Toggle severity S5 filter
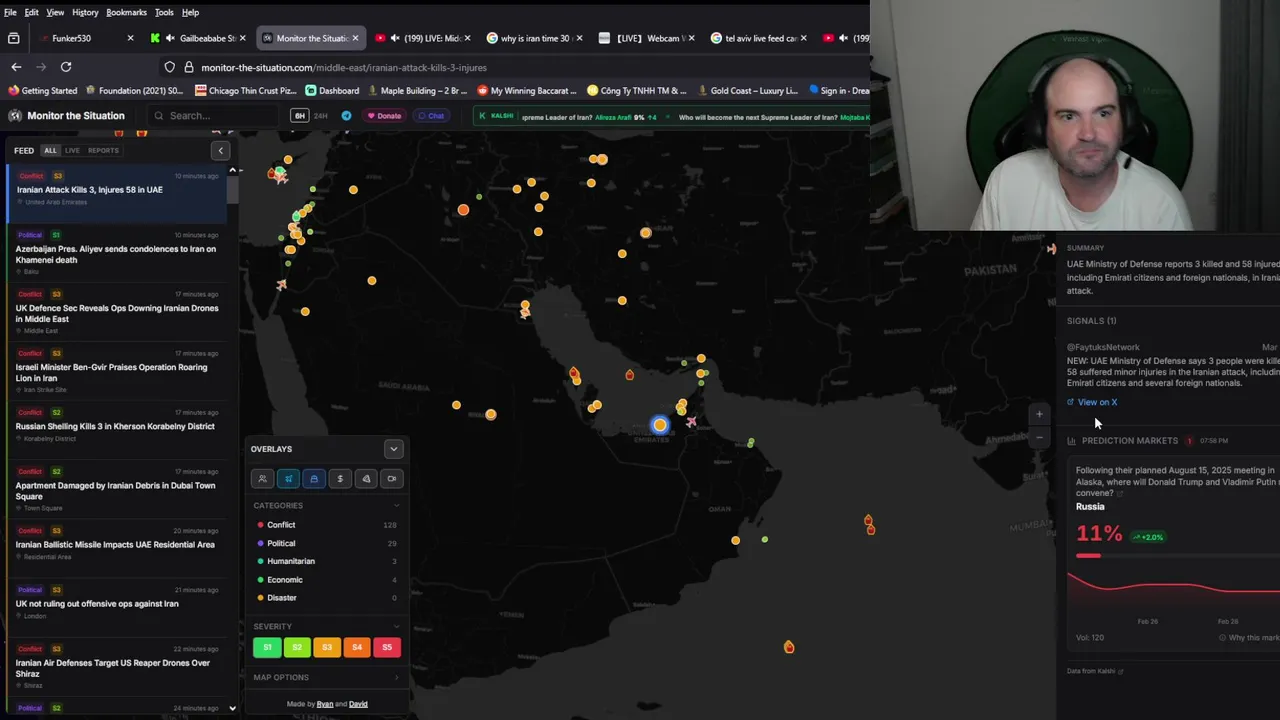 (387, 647)
